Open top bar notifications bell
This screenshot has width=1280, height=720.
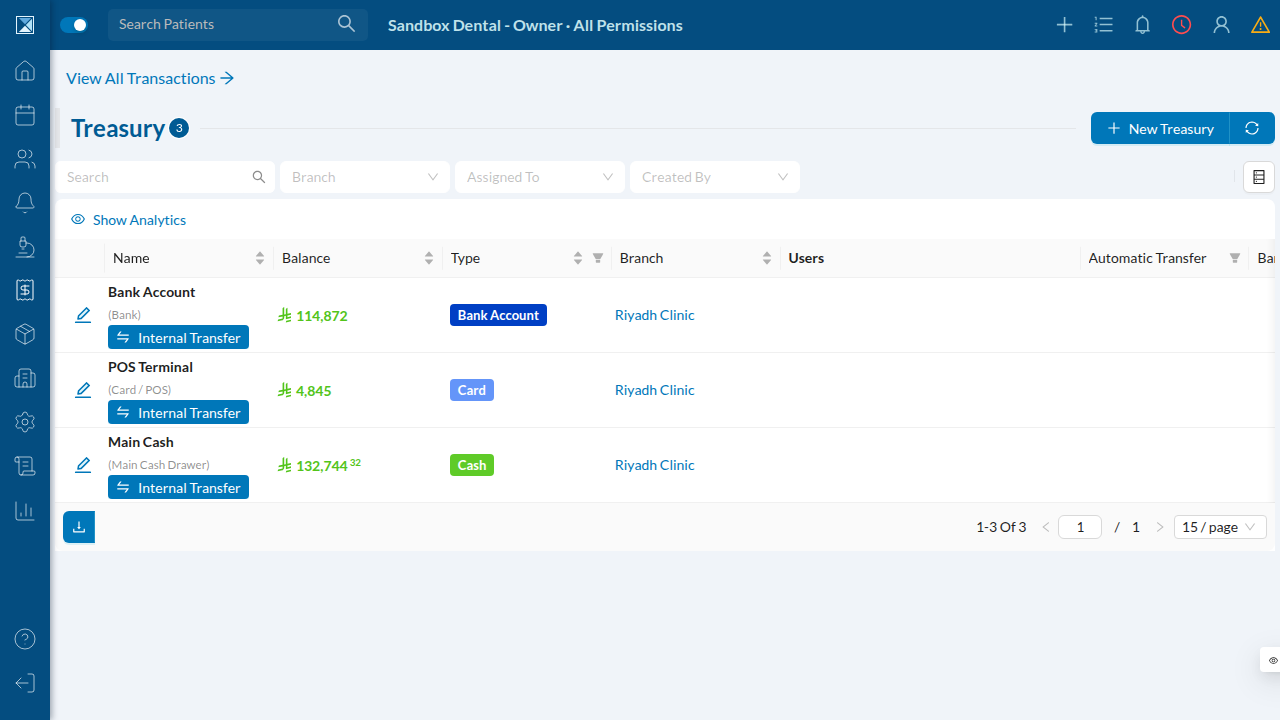pos(1143,25)
